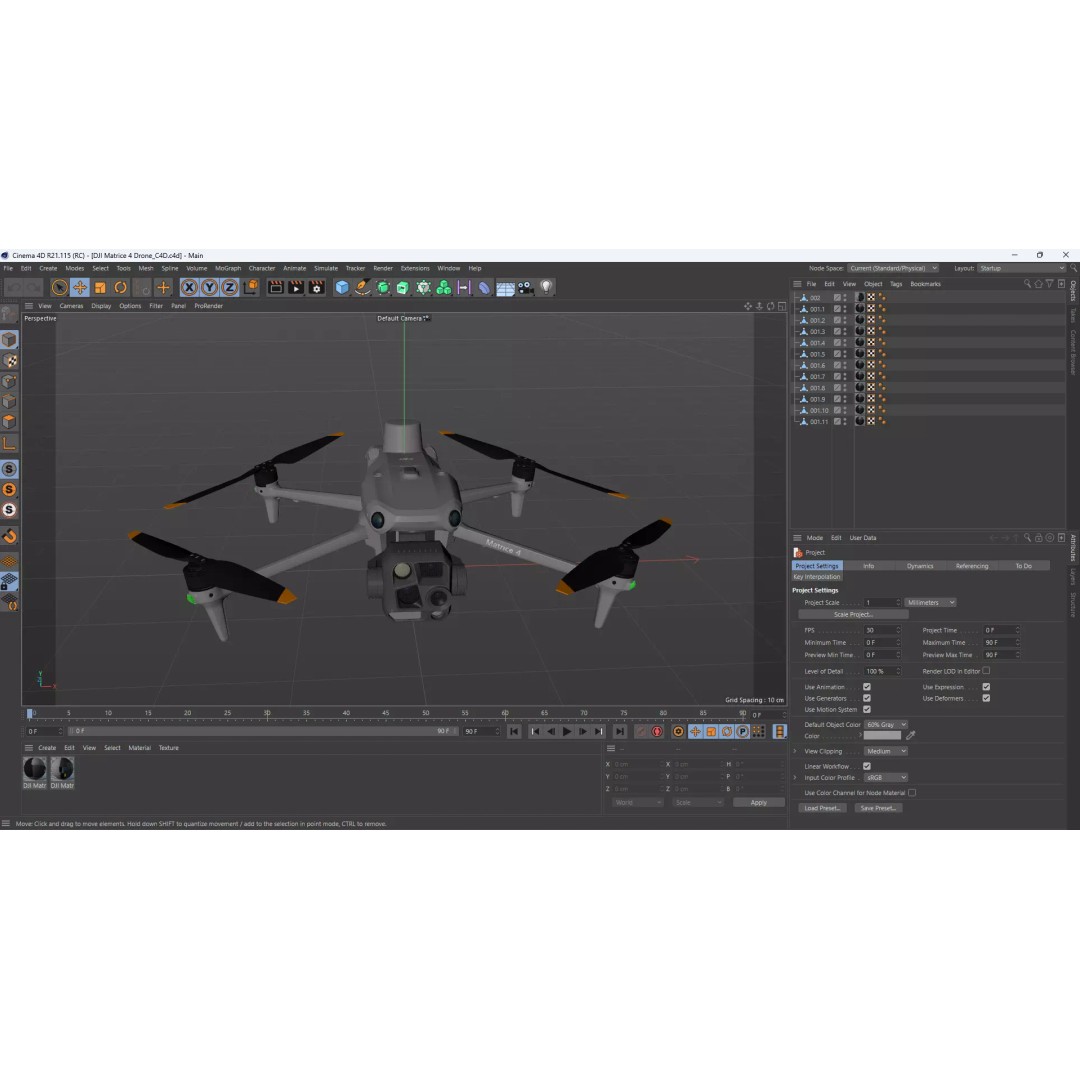Toggle the Y axis lock
This screenshot has height=1080, width=1080.
(x=209, y=287)
